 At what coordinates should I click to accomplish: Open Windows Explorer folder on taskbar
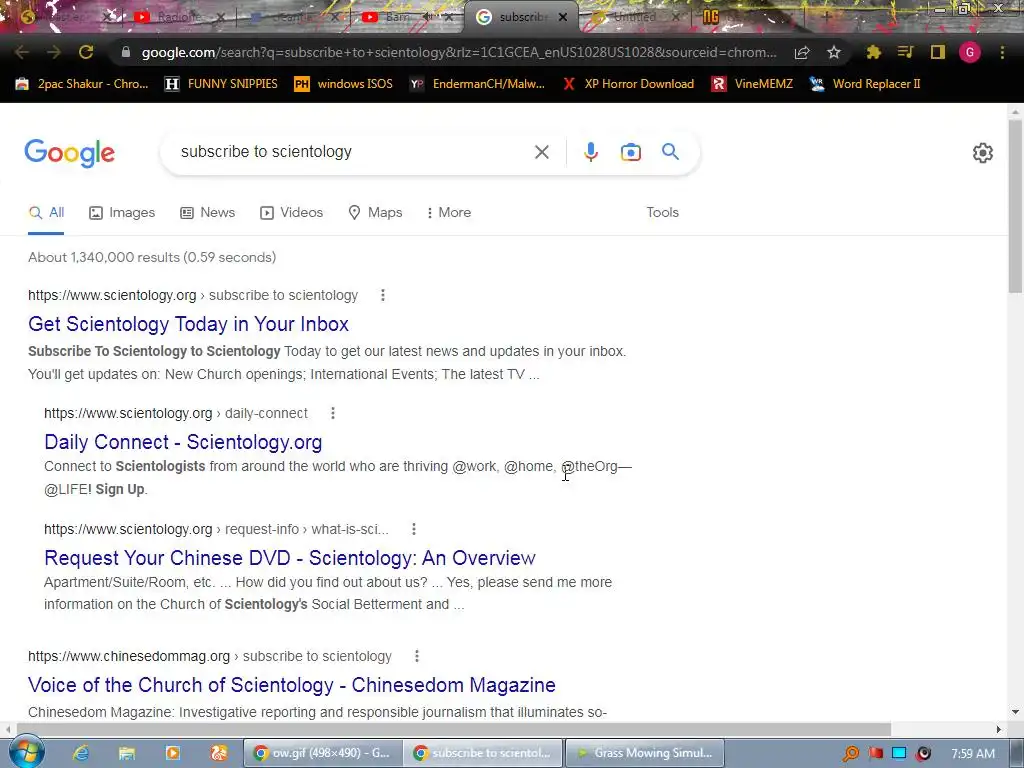[127, 753]
